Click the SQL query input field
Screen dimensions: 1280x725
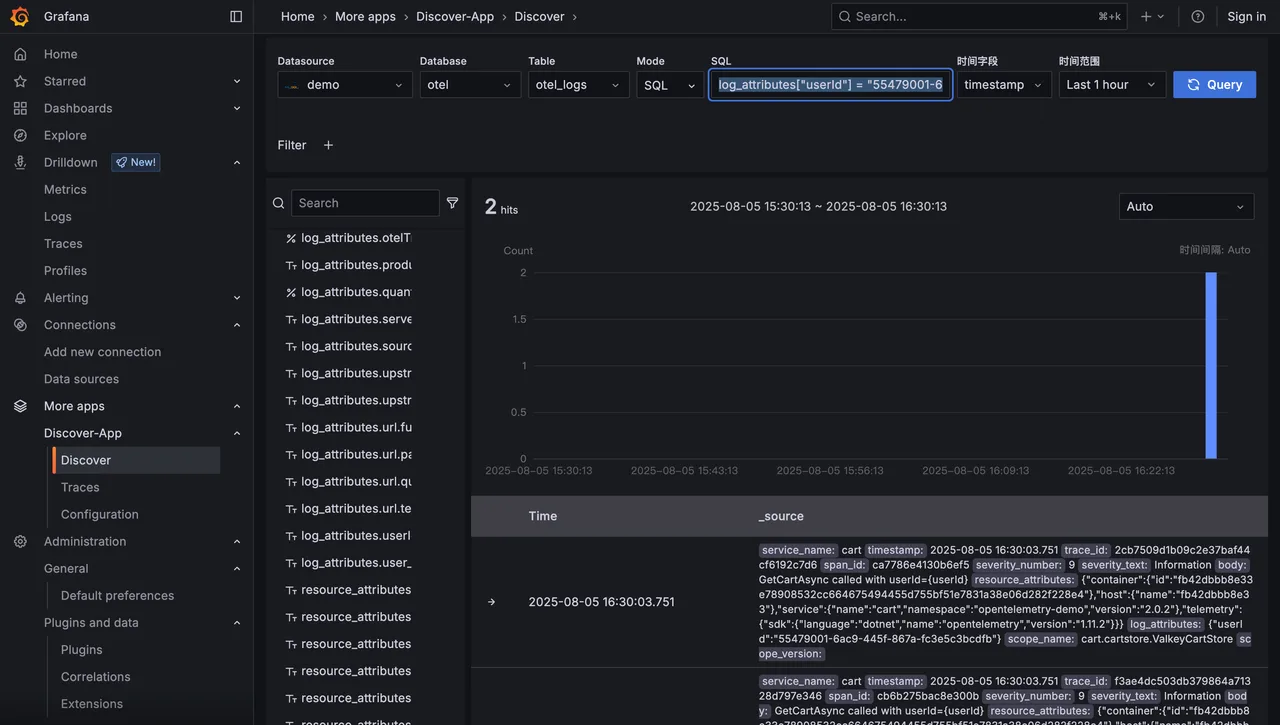pos(830,85)
